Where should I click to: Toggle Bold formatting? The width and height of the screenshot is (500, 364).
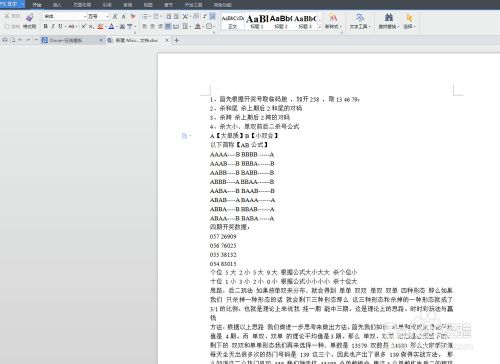(x=46, y=26)
